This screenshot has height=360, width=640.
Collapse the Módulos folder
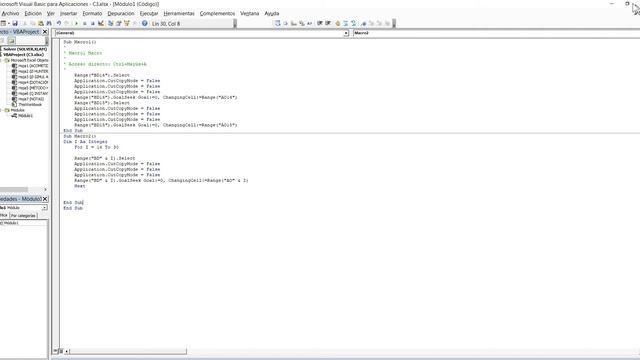pyautogui.click(x=1, y=110)
